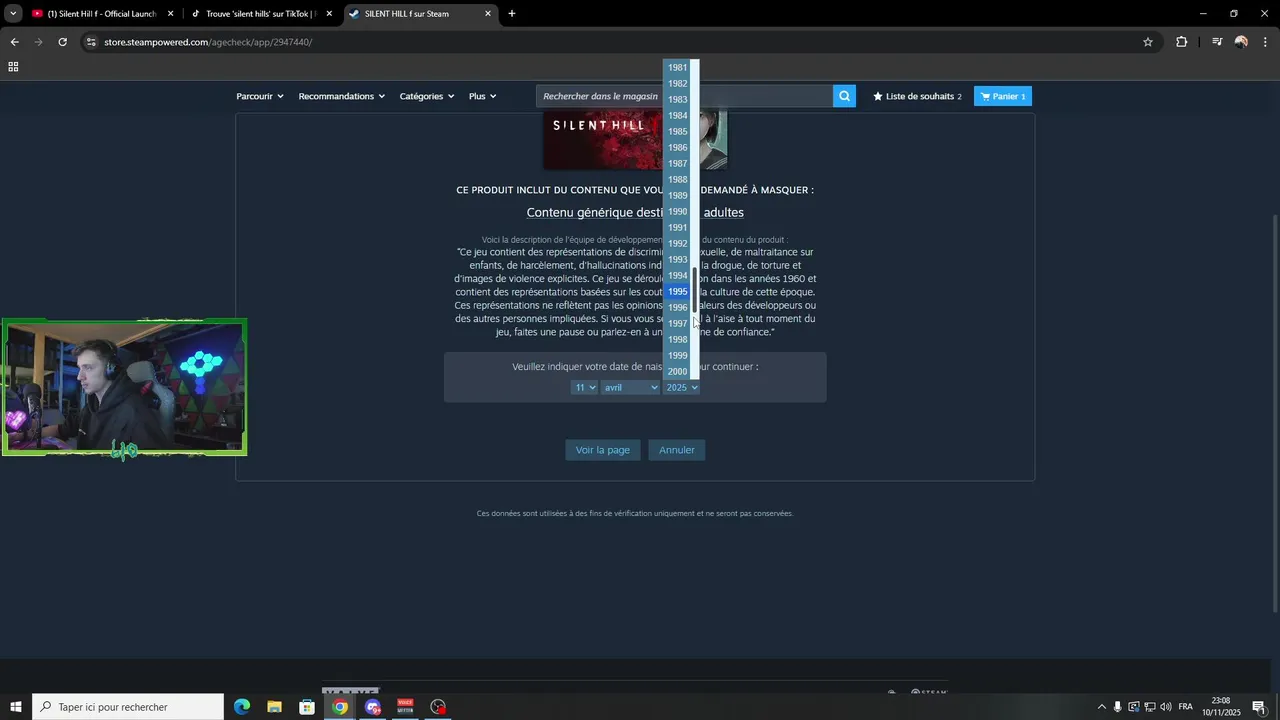Open Liste de souhaits star link

coord(917,96)
